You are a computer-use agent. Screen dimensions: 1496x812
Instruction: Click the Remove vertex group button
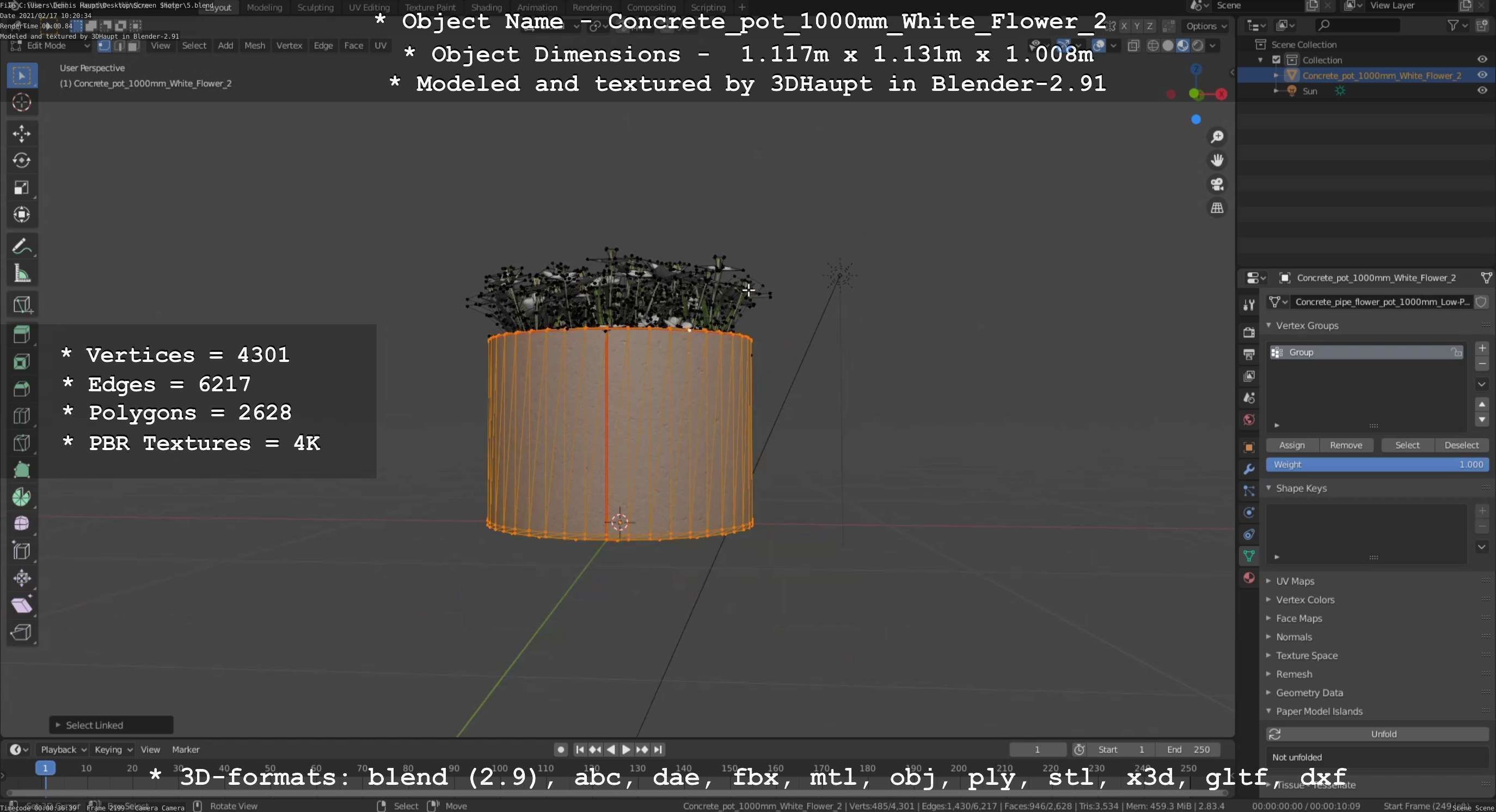pos(1346,445)
